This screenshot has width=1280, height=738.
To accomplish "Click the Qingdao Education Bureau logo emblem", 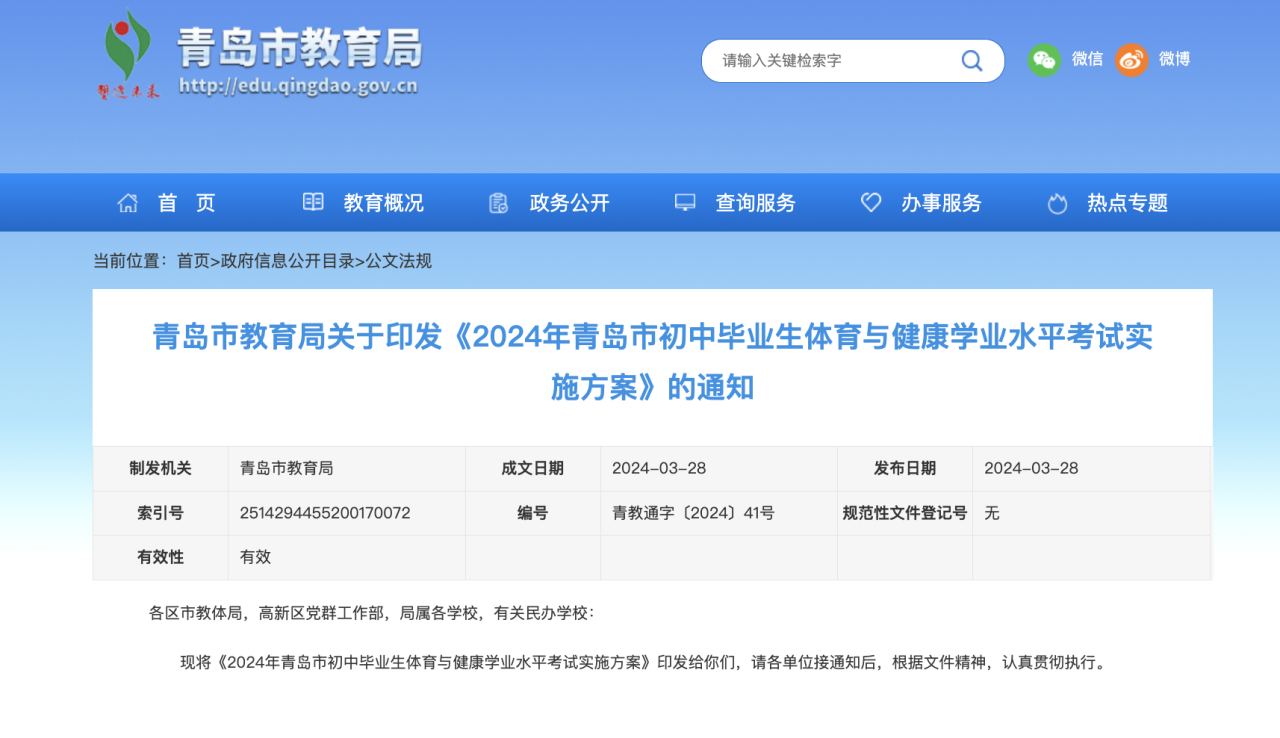I will click(x=128, y=55).
